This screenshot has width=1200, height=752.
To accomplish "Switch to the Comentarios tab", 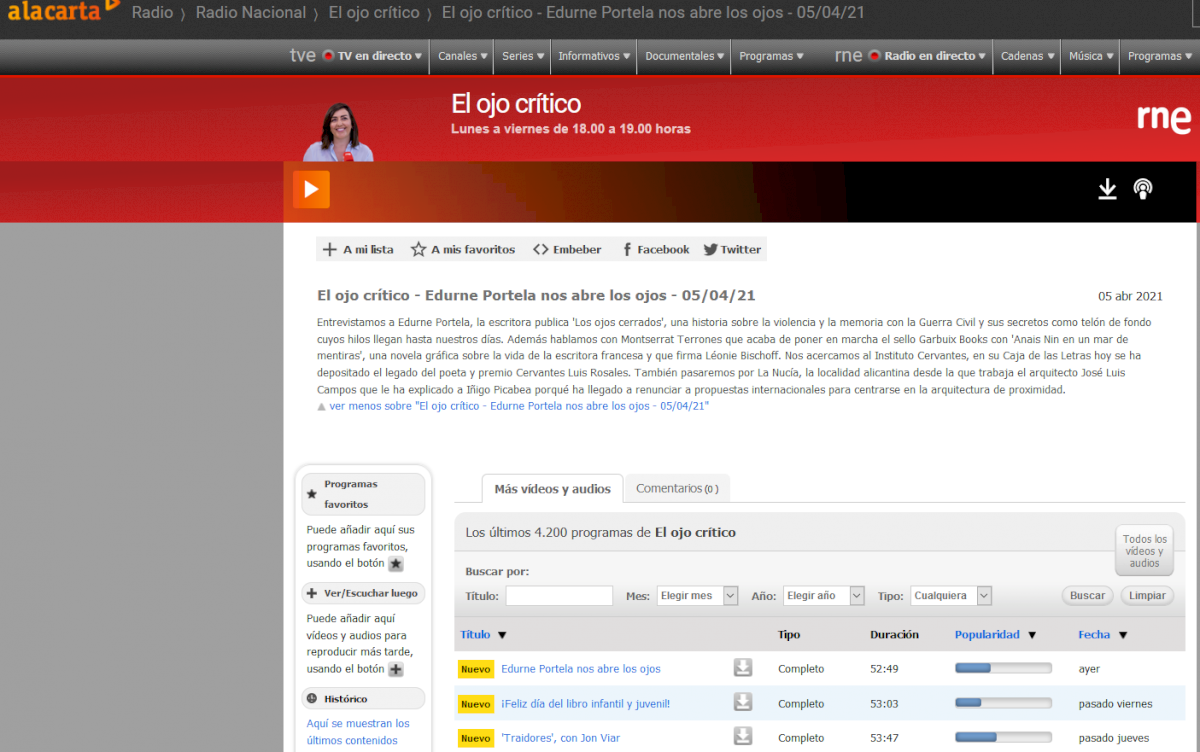I will [x=677, y=488].
